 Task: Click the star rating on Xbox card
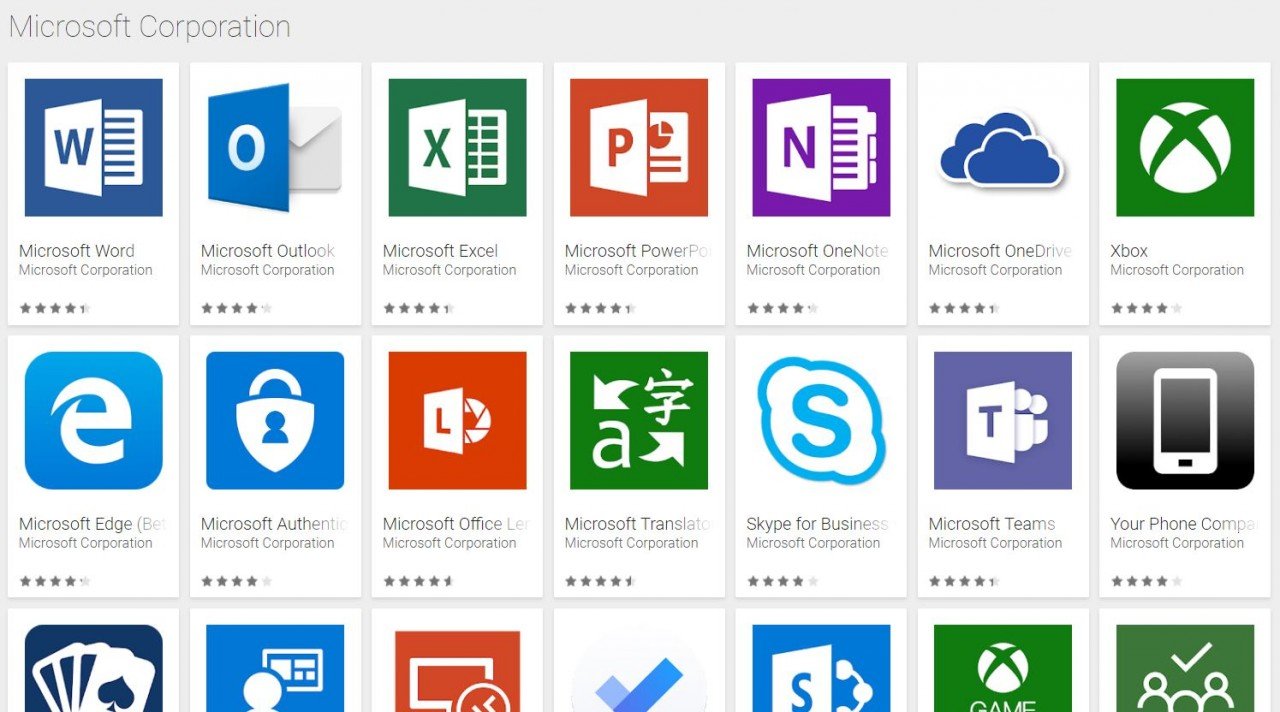[x=1147, y=308]
